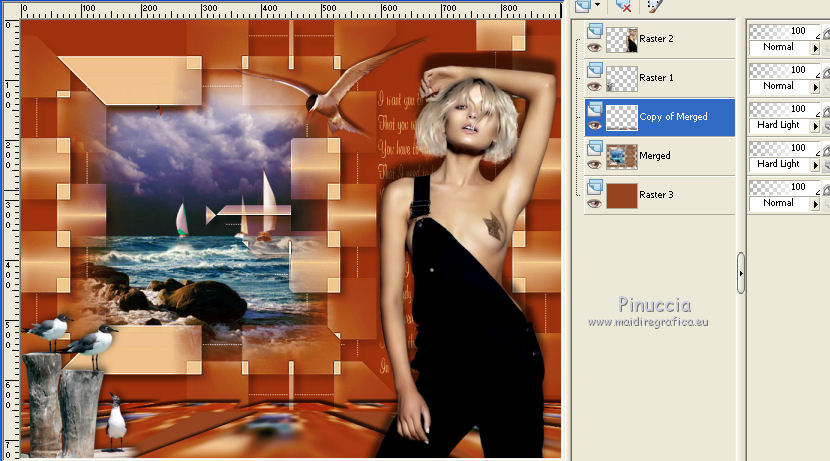The height and width of the screenshot is (461, 830).
Task: Click the Delete Layer icon
Action: click(623, 6)
